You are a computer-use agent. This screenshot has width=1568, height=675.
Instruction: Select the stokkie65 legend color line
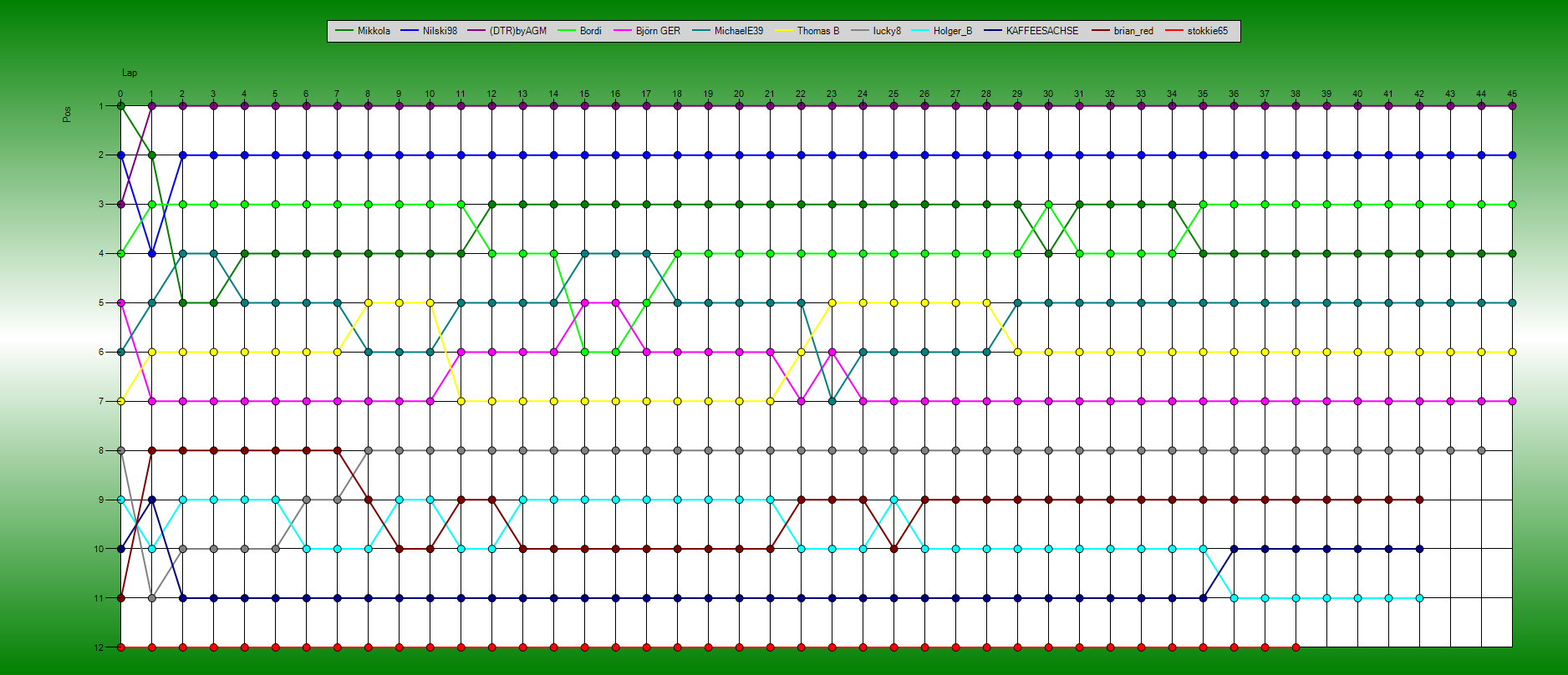(1175, 31)
